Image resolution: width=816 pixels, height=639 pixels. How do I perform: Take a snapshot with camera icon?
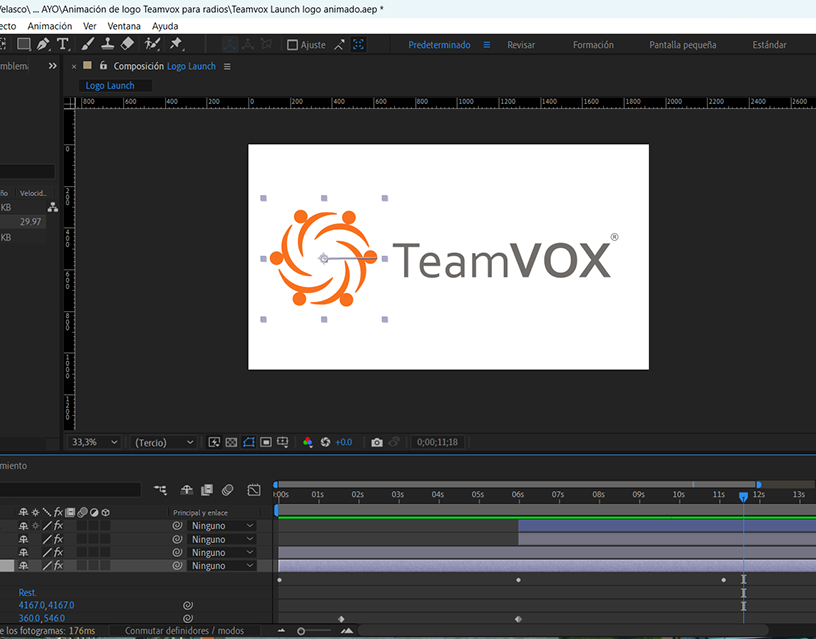377,442
